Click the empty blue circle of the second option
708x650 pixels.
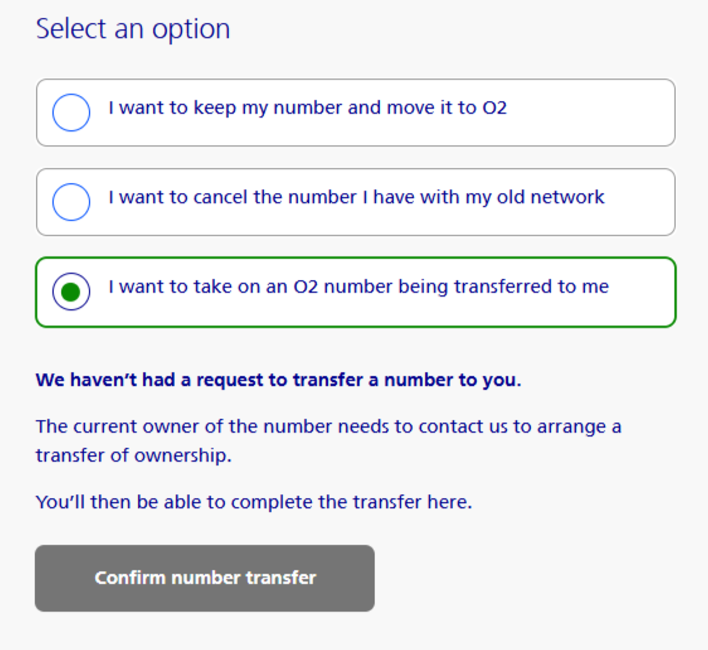(x=71, y=202)
